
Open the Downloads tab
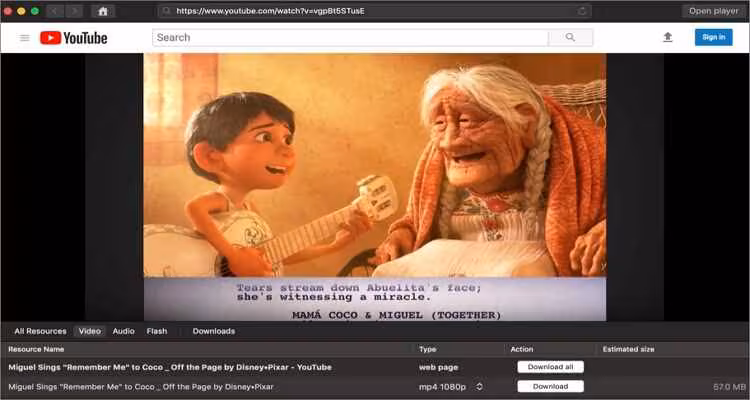214,331
